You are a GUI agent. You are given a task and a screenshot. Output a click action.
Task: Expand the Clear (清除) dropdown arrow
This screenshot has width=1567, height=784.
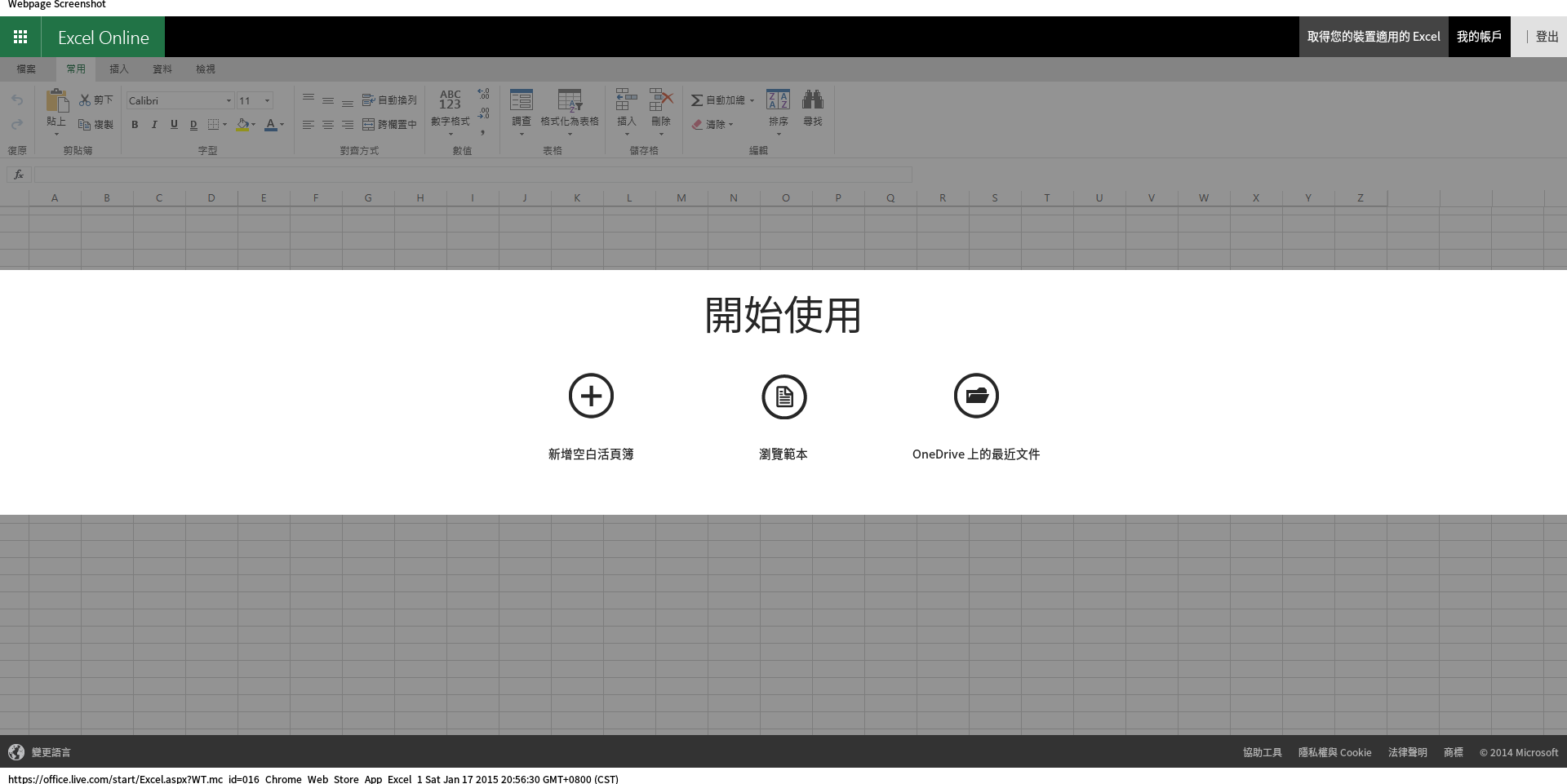pos(730,125)
